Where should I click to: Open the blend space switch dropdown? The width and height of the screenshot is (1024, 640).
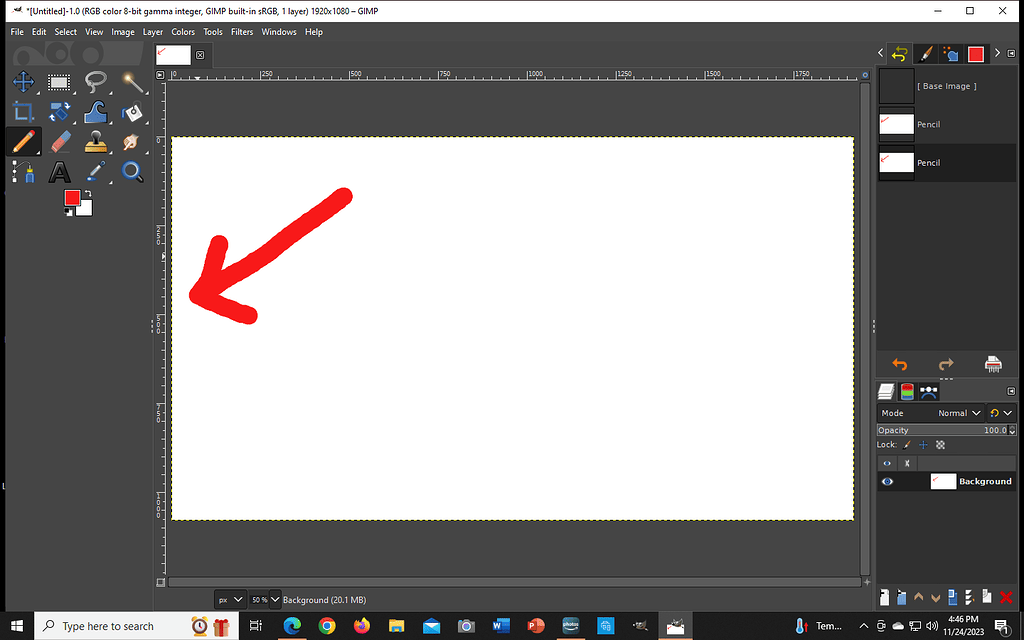(x=1002, y=412)
